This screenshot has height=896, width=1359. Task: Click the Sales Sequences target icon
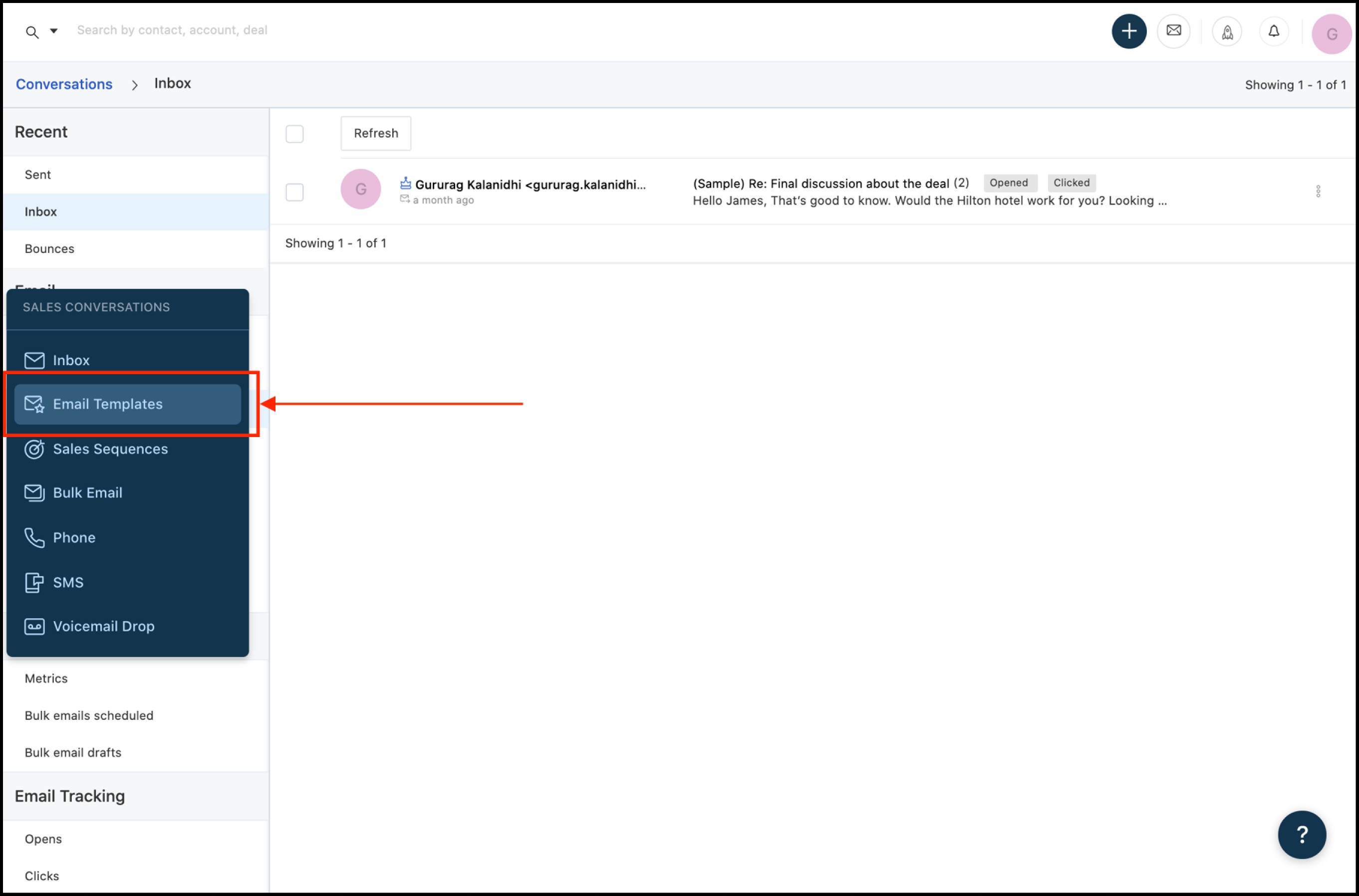34,449
